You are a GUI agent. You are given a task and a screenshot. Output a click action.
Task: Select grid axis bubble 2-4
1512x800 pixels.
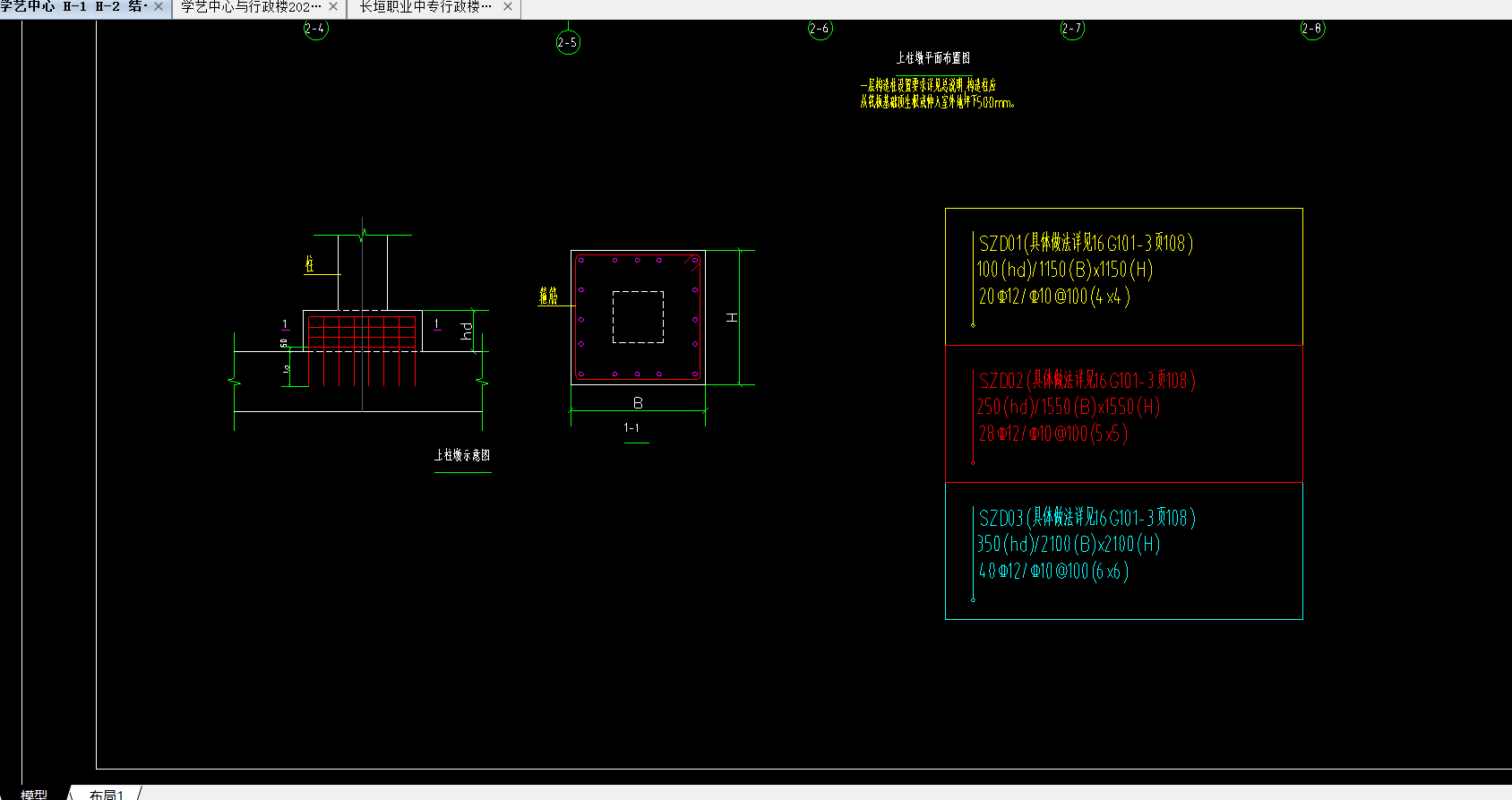pyautogui.click(x=315, y=29)
